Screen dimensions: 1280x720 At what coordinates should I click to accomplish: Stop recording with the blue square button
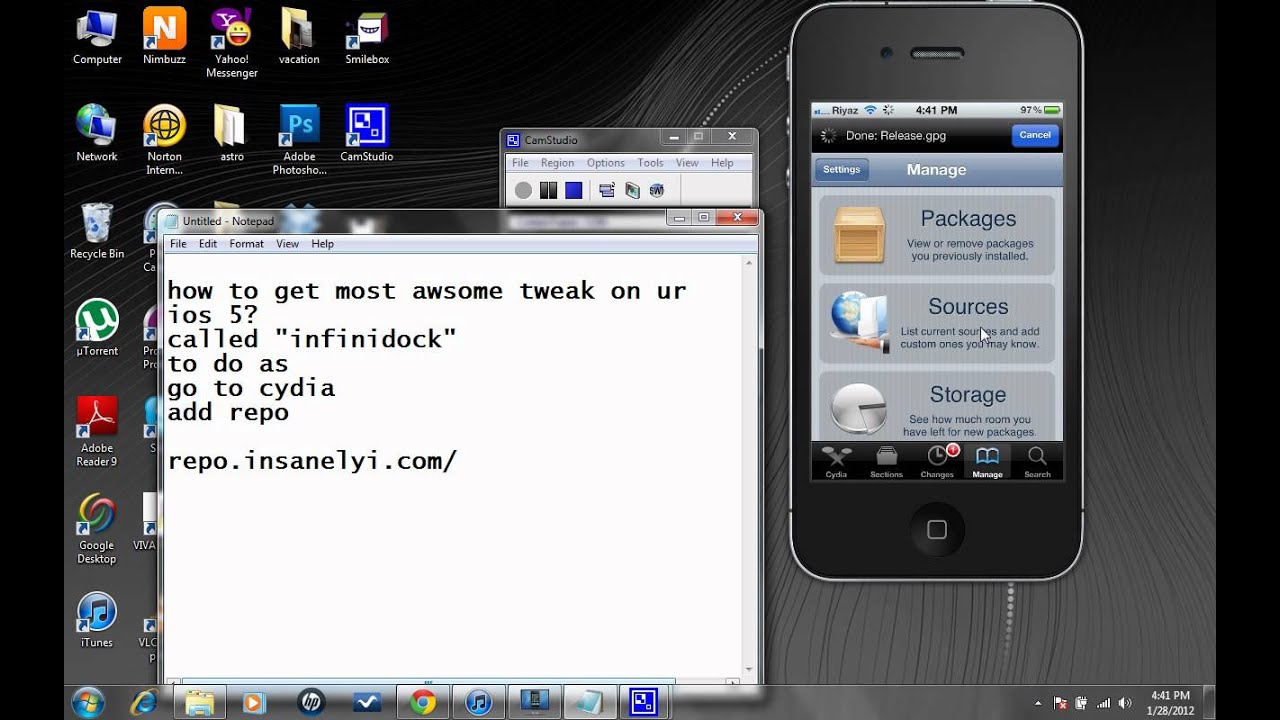tap(573, 190)
